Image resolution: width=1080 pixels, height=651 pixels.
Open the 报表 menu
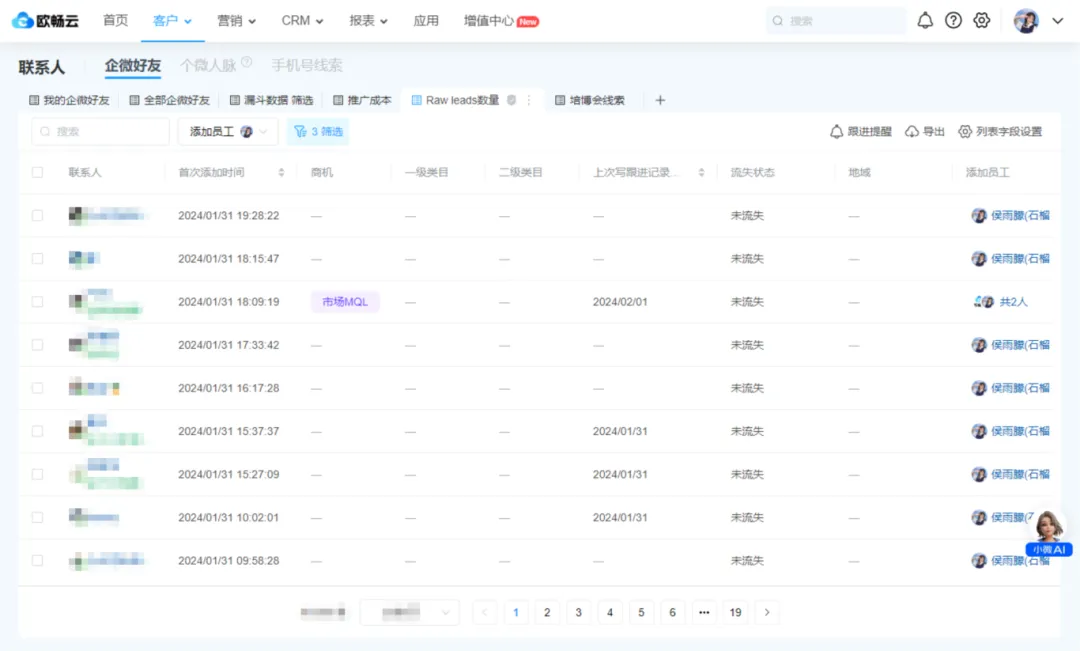368,20
